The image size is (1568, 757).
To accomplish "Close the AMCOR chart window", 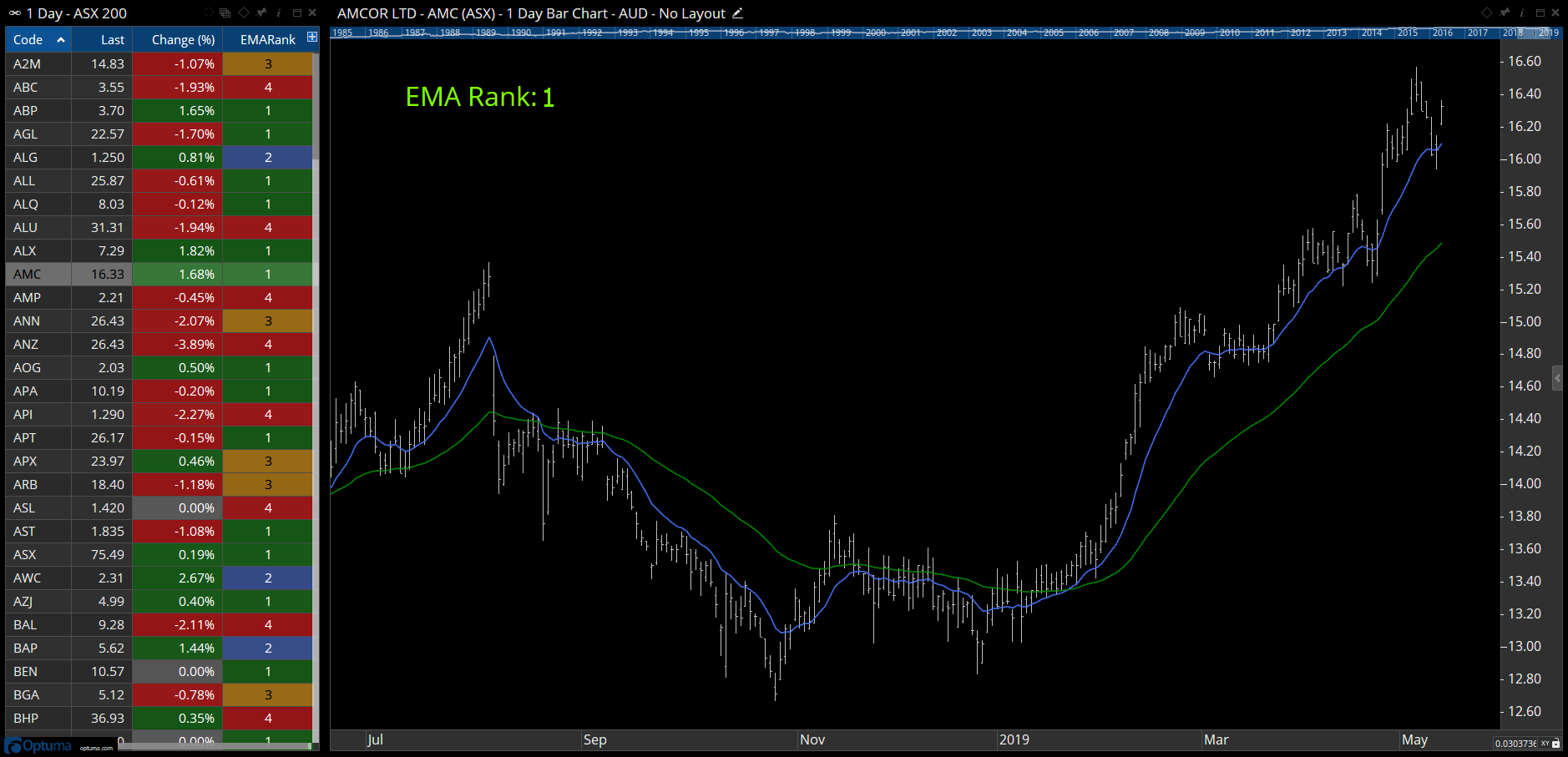I will click(x=1555, y=13).
